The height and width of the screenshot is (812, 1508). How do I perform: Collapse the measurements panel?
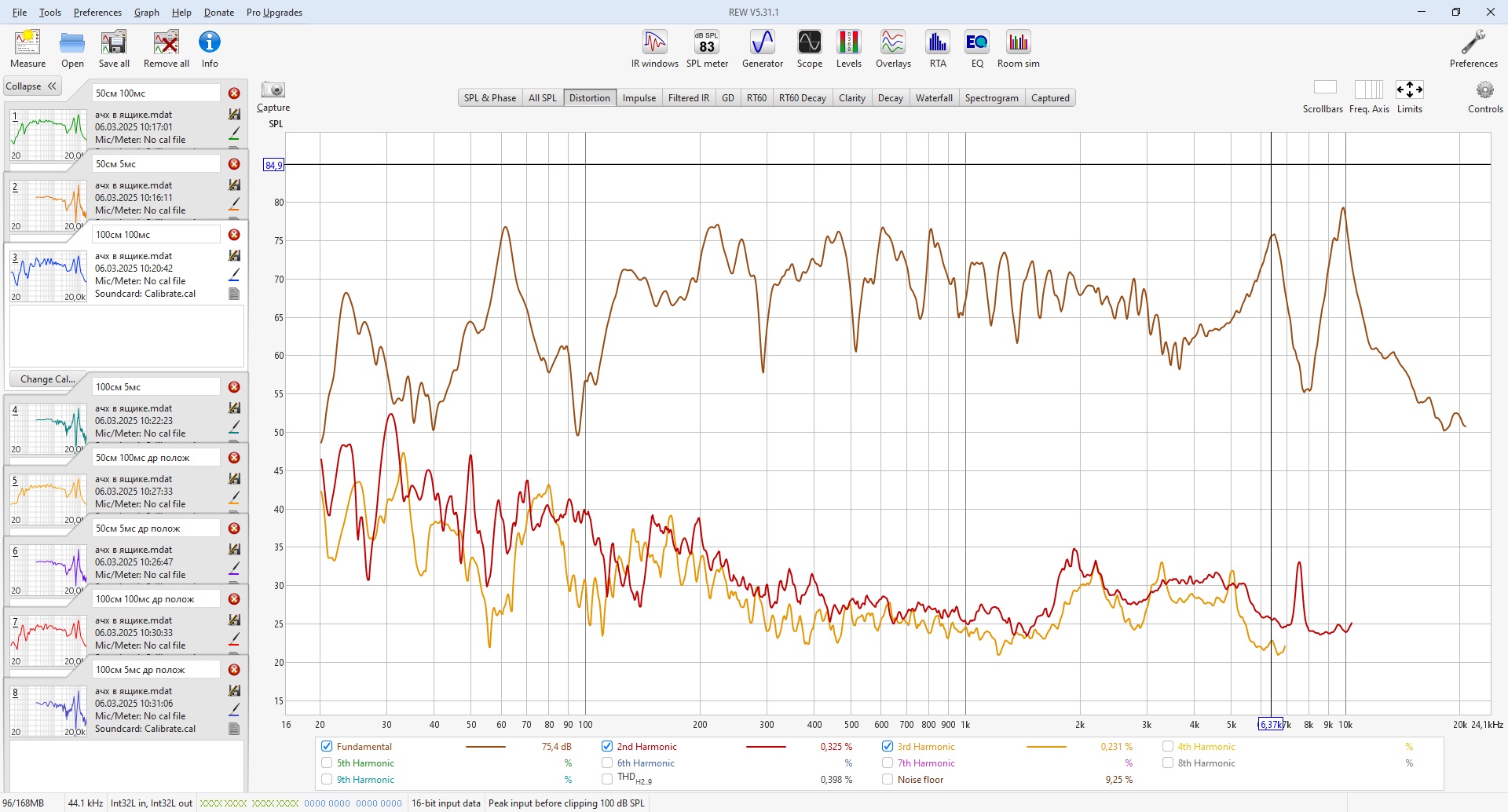[31, 86]
